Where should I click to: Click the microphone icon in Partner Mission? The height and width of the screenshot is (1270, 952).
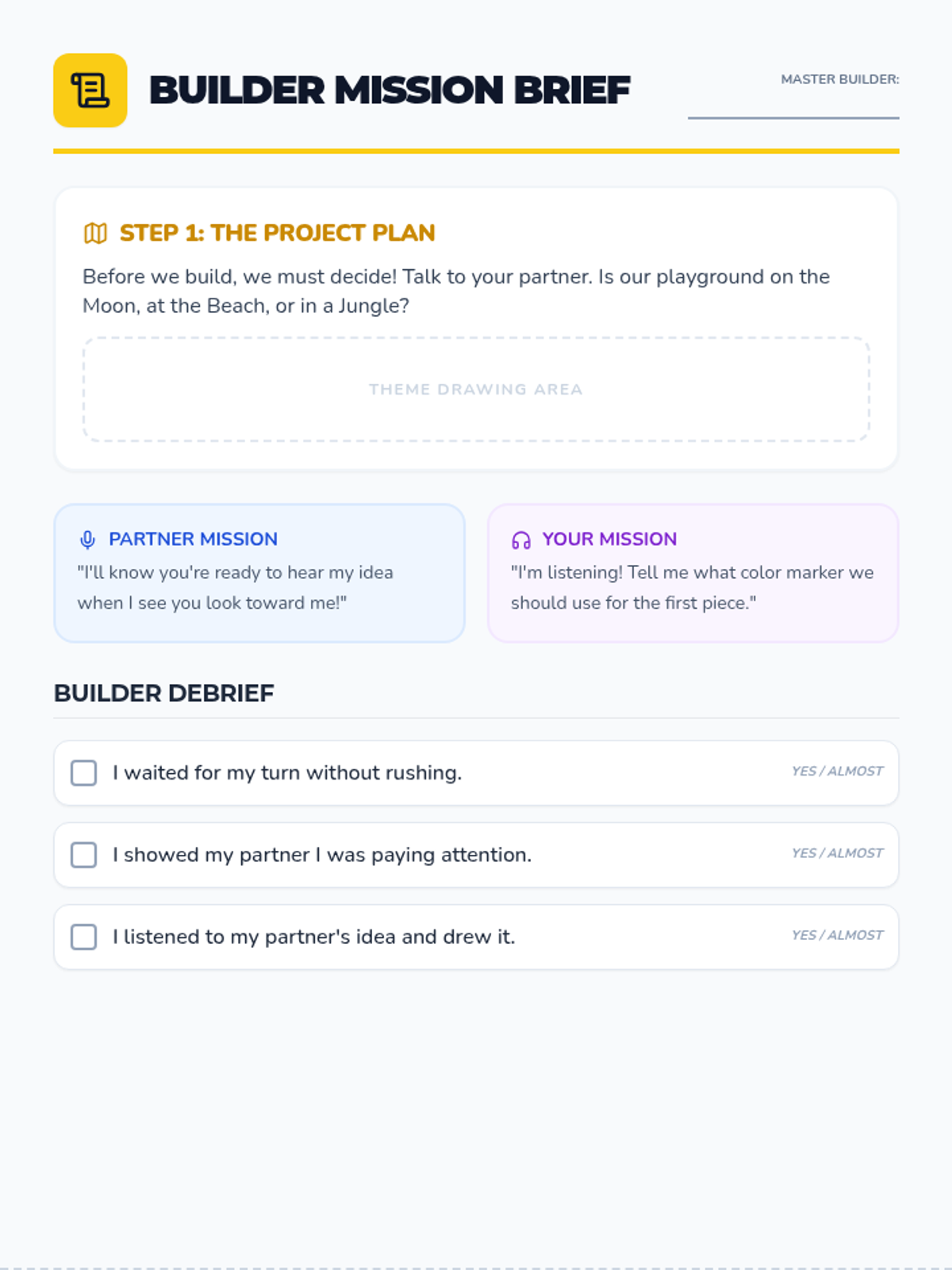pos(87,540)
